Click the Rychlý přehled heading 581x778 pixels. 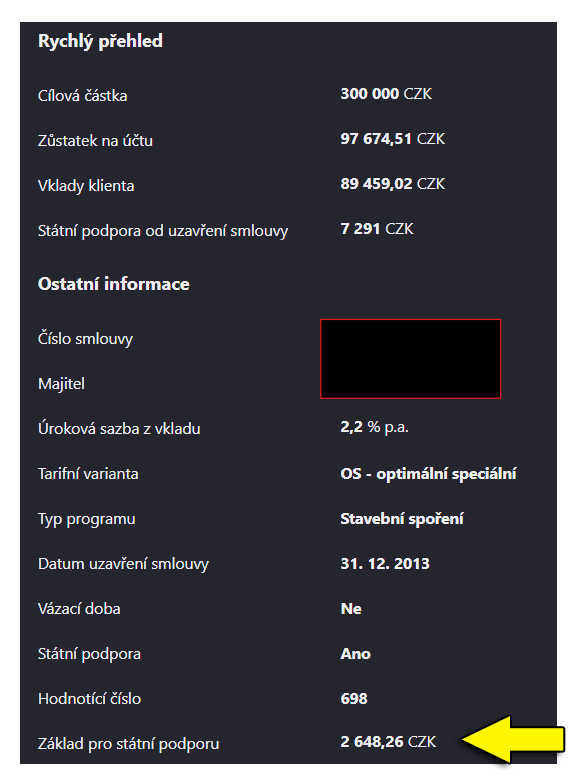(100, 41)
